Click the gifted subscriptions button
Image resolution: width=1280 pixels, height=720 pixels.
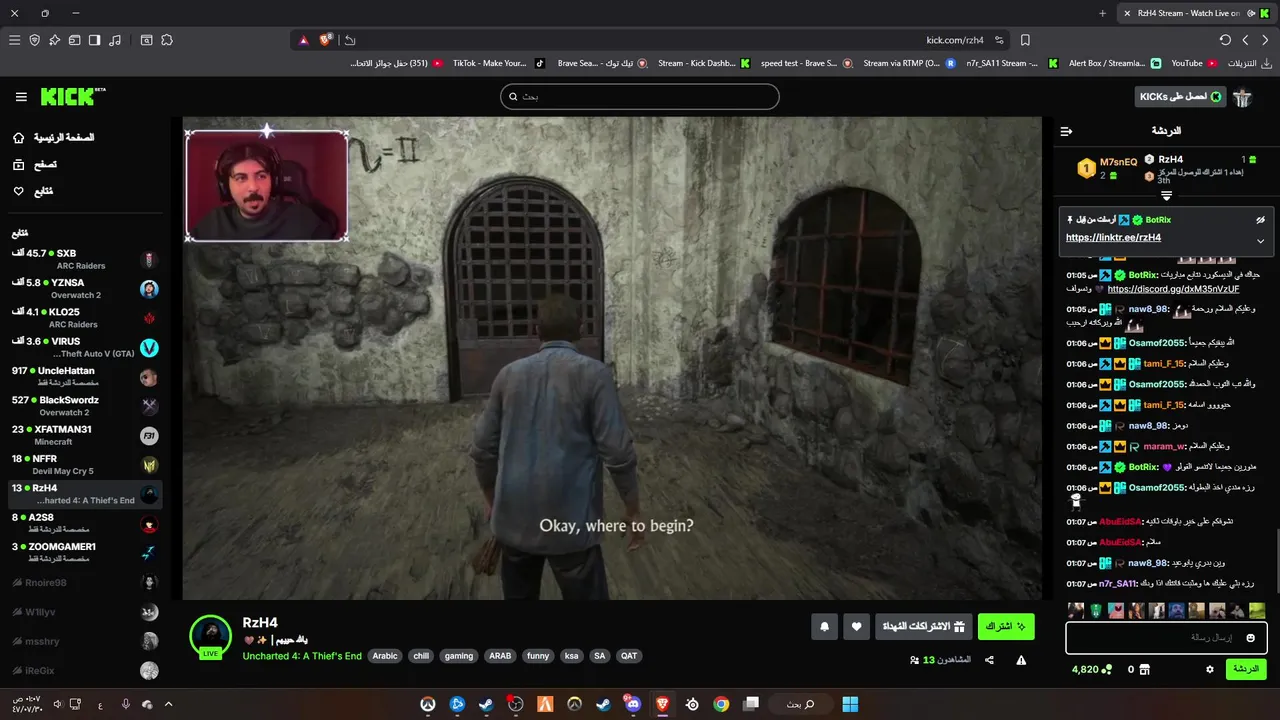tap(922, 627)
